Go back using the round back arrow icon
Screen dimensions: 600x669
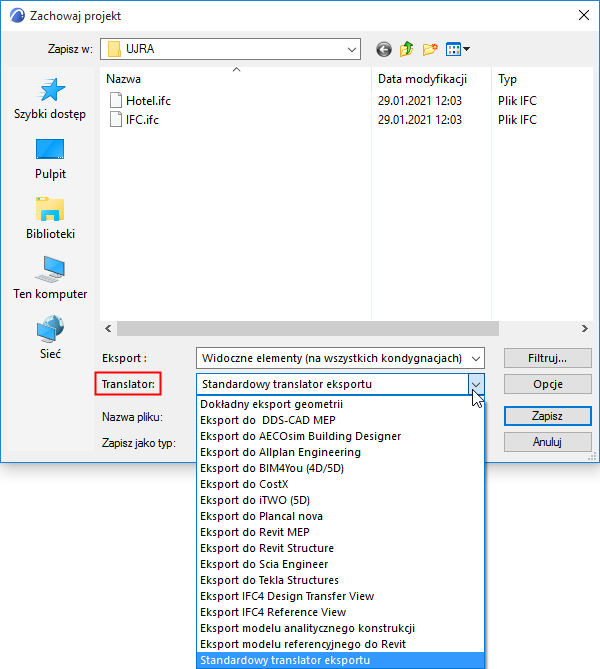click(384, 49)
